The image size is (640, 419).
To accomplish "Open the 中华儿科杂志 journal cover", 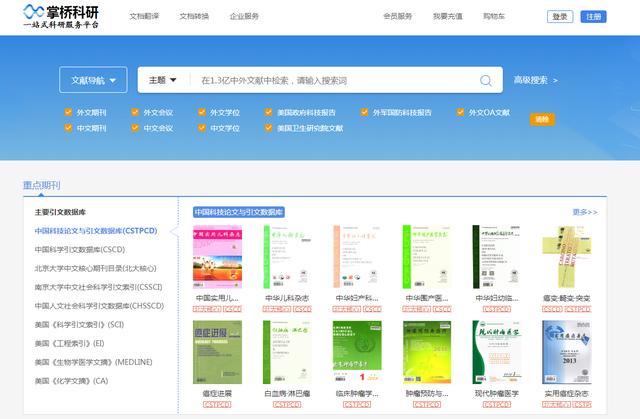I will coord(287,257).
